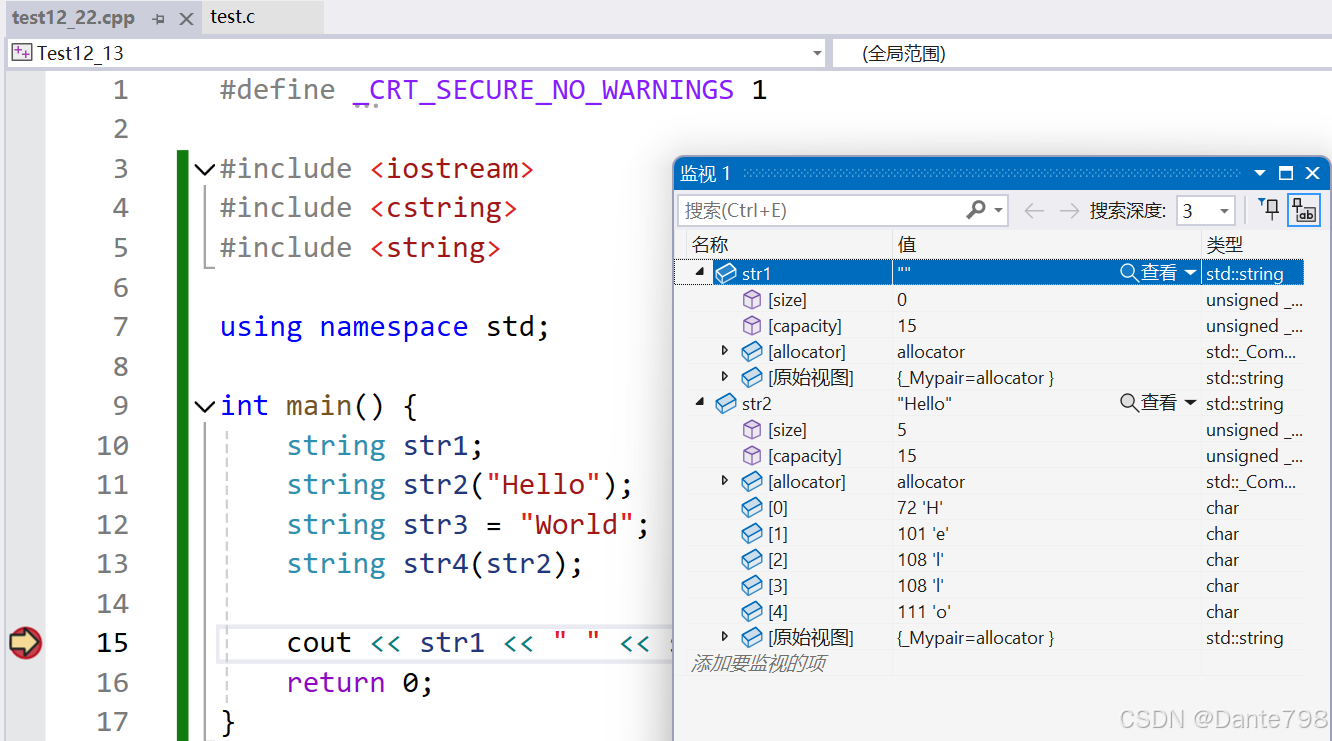Click 添加要监视的项 to add a watch

coord(758,663)
